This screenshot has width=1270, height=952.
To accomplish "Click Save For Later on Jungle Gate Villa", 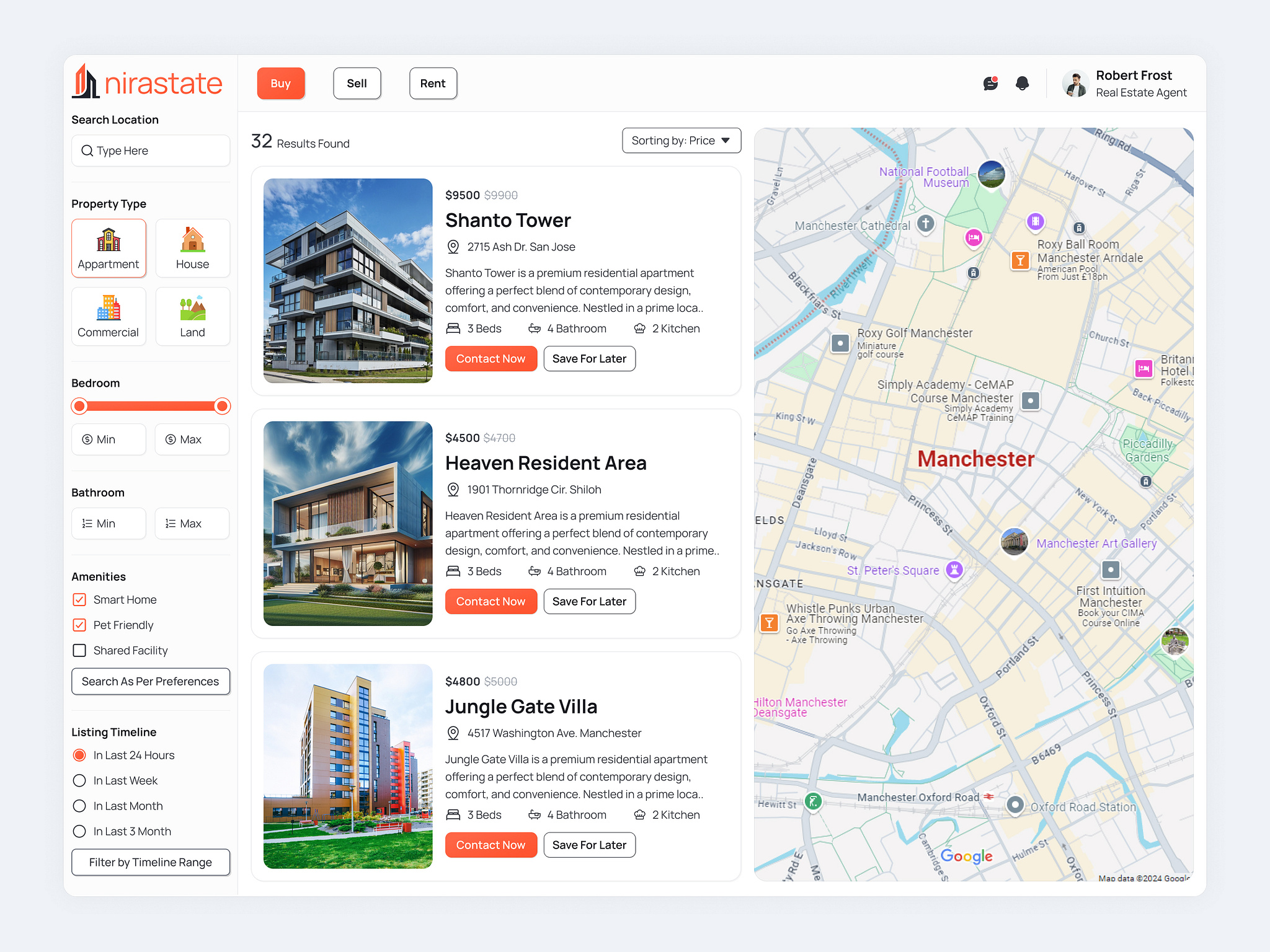I will coord(588,845).
